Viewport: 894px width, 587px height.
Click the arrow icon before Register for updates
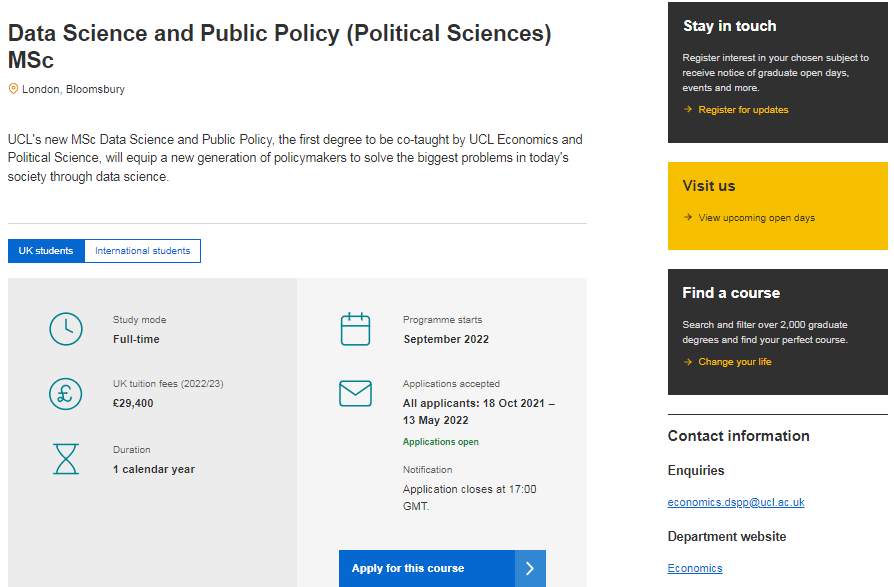point(688,110)
